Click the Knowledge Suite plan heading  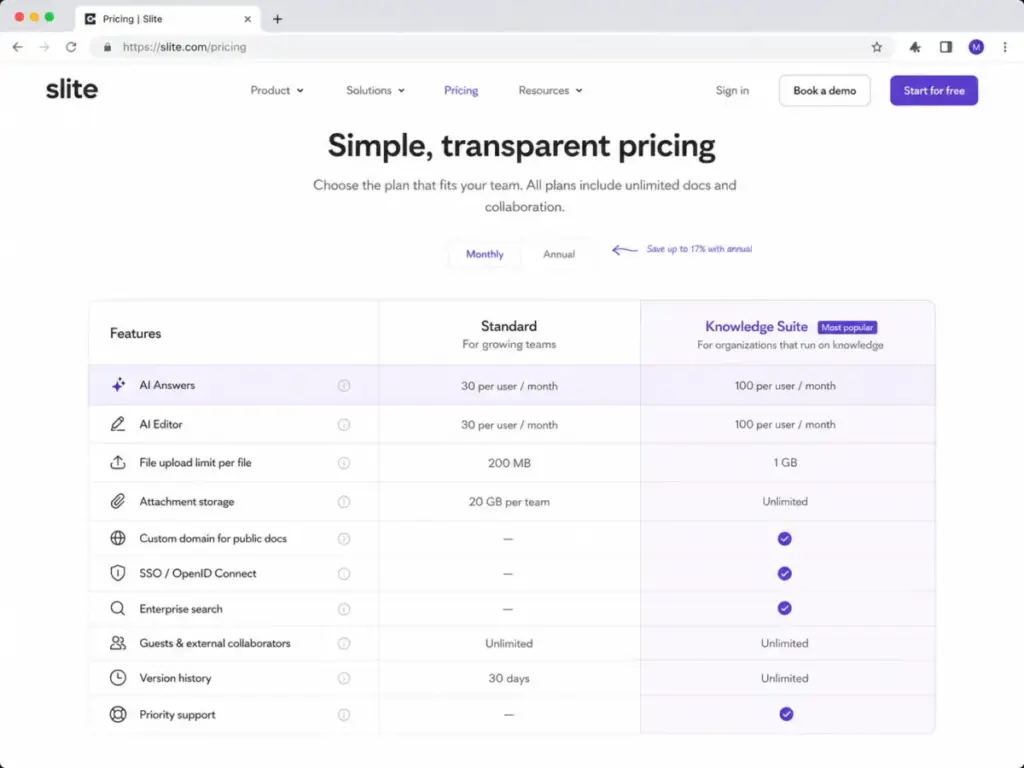click(x=756, y=327)
